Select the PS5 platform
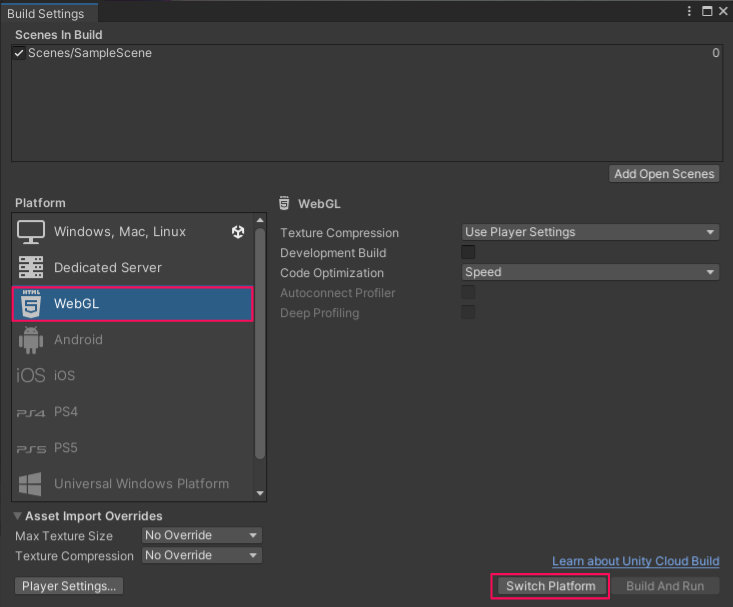Screen dimensions: 733x607 (x=133, y=448)
